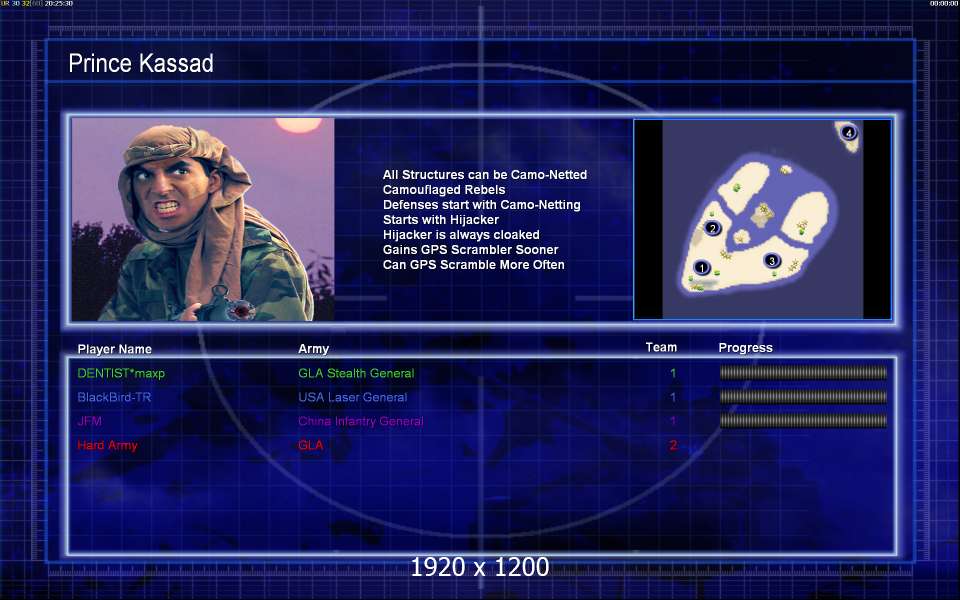Click the red GLA army entry

click(310, 445)
